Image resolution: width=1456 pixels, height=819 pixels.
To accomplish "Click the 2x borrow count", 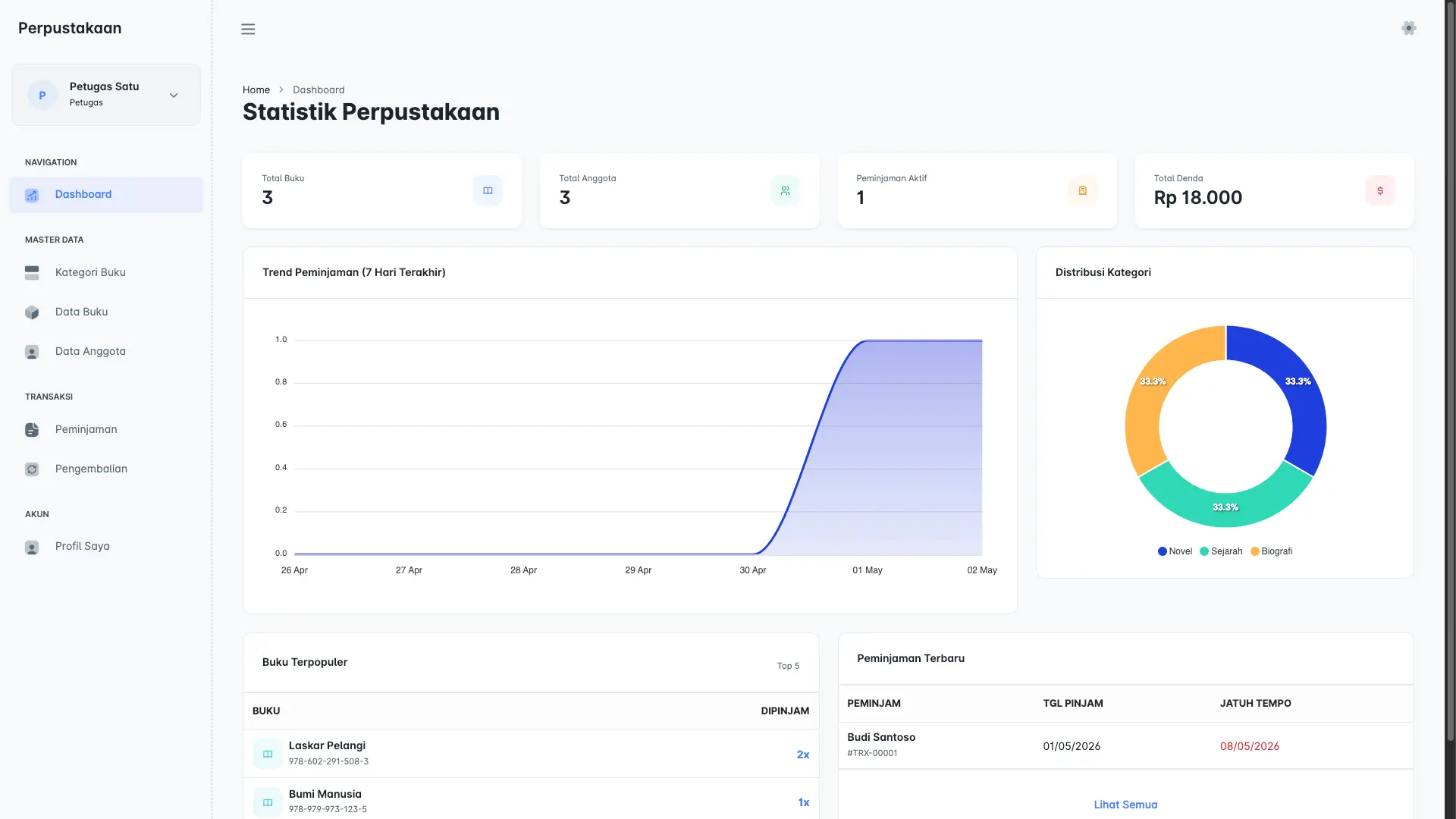I will click(x=802, y=755).
